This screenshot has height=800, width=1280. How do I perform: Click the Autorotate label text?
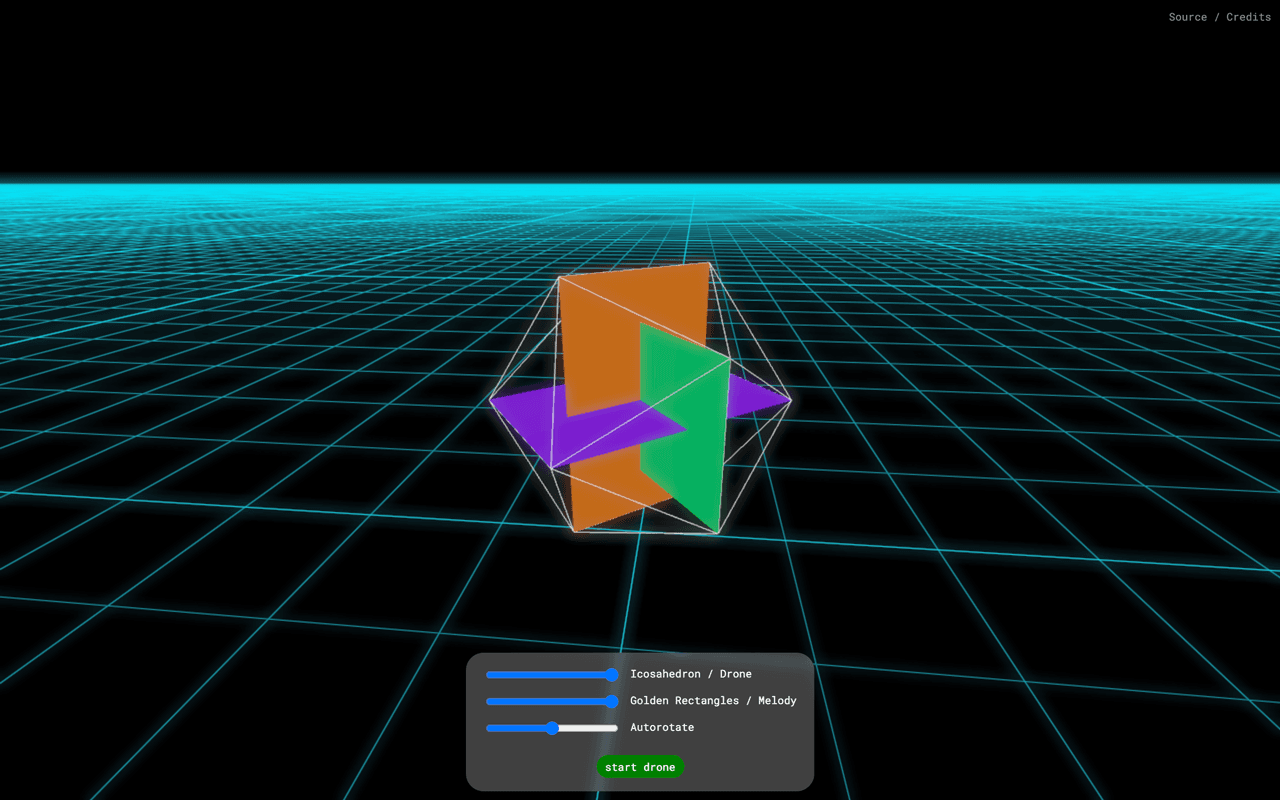point(661,728)
